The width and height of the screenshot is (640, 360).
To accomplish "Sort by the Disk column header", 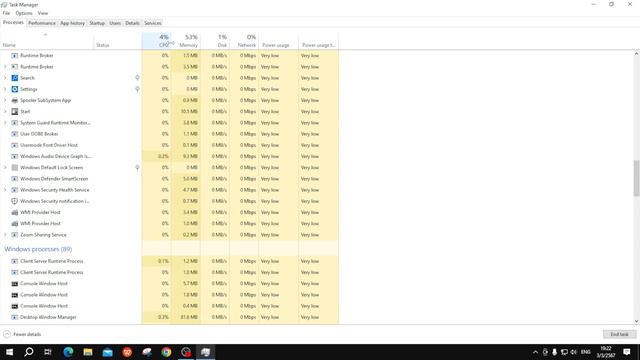I will click(x=215, y=41).
